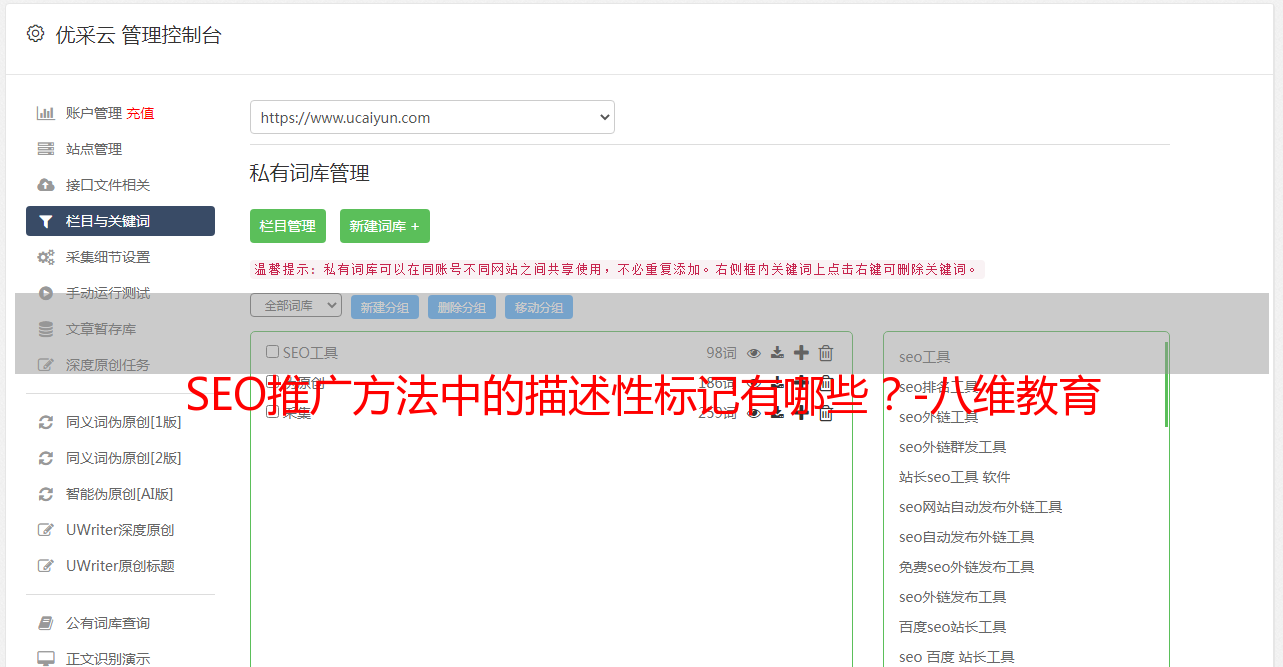The width and height of the screenshot is (1283, 667).
Task: Select keyword '站长seo工具 软件'
Action: [955, 477]
